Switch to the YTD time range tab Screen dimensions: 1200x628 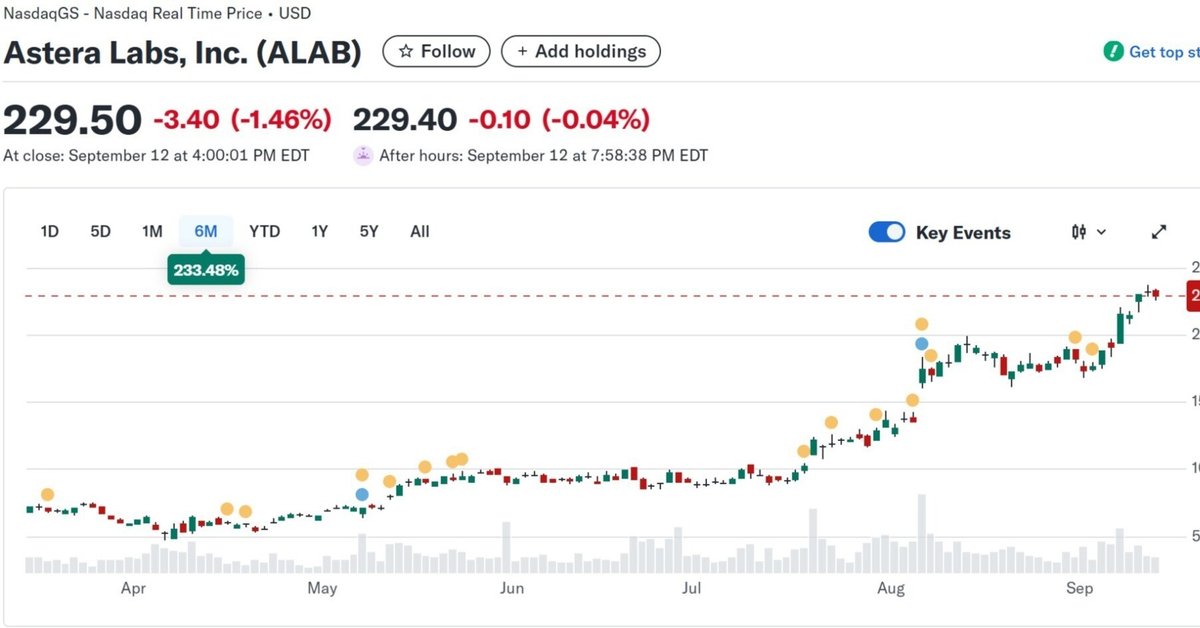click(264, 231)
